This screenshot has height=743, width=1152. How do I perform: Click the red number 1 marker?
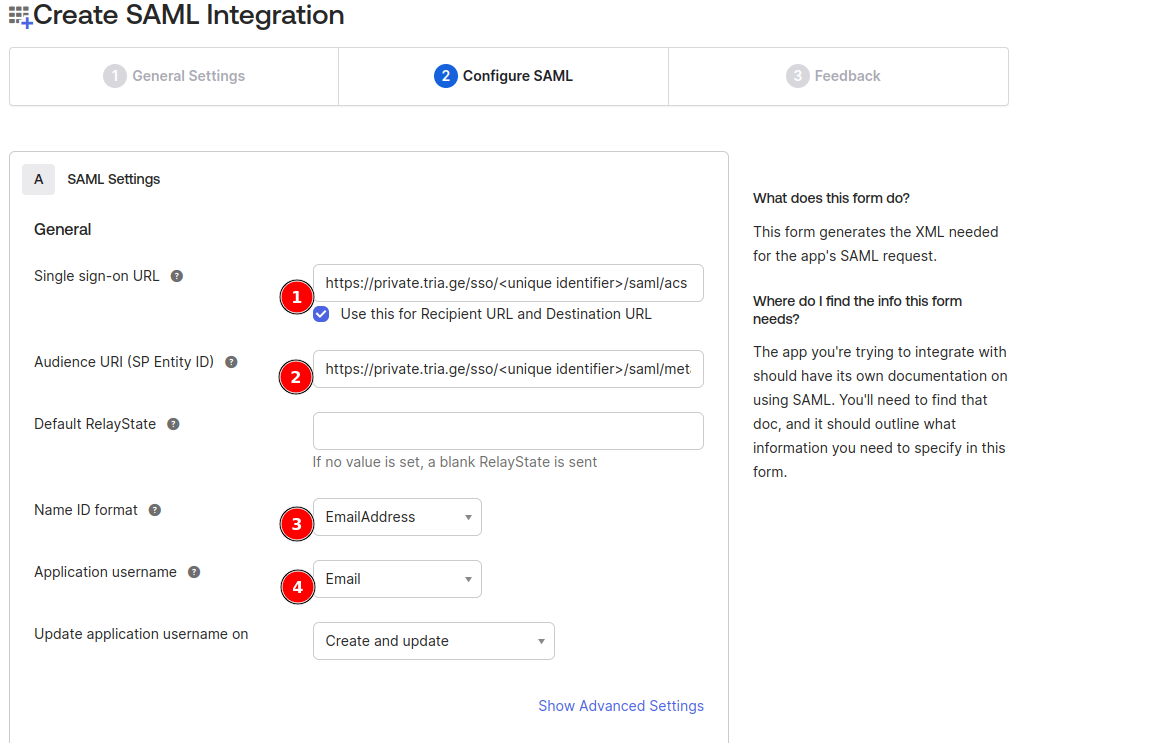[x=296, y=297]
